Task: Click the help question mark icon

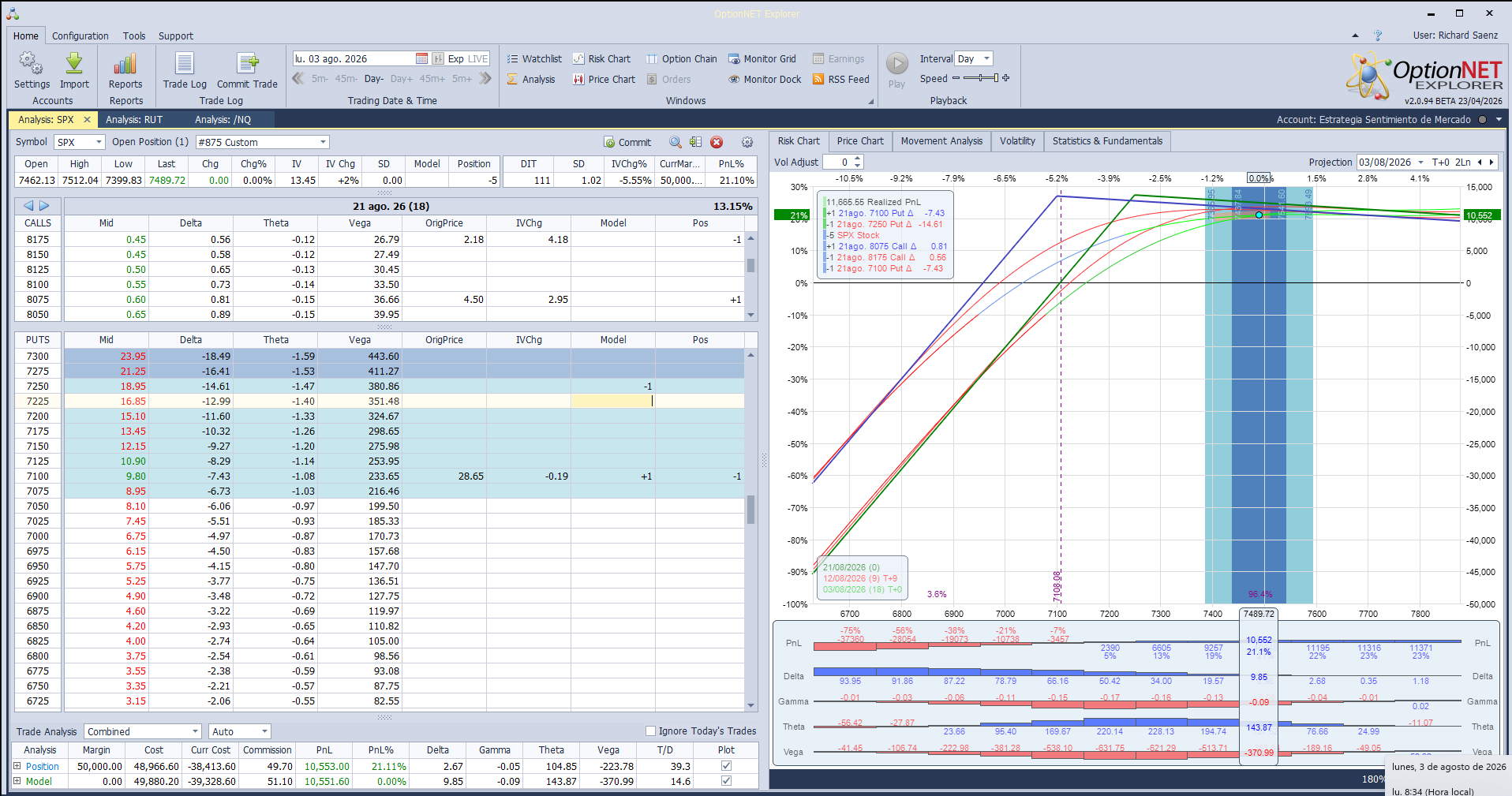Action: tap(1378, 36)
